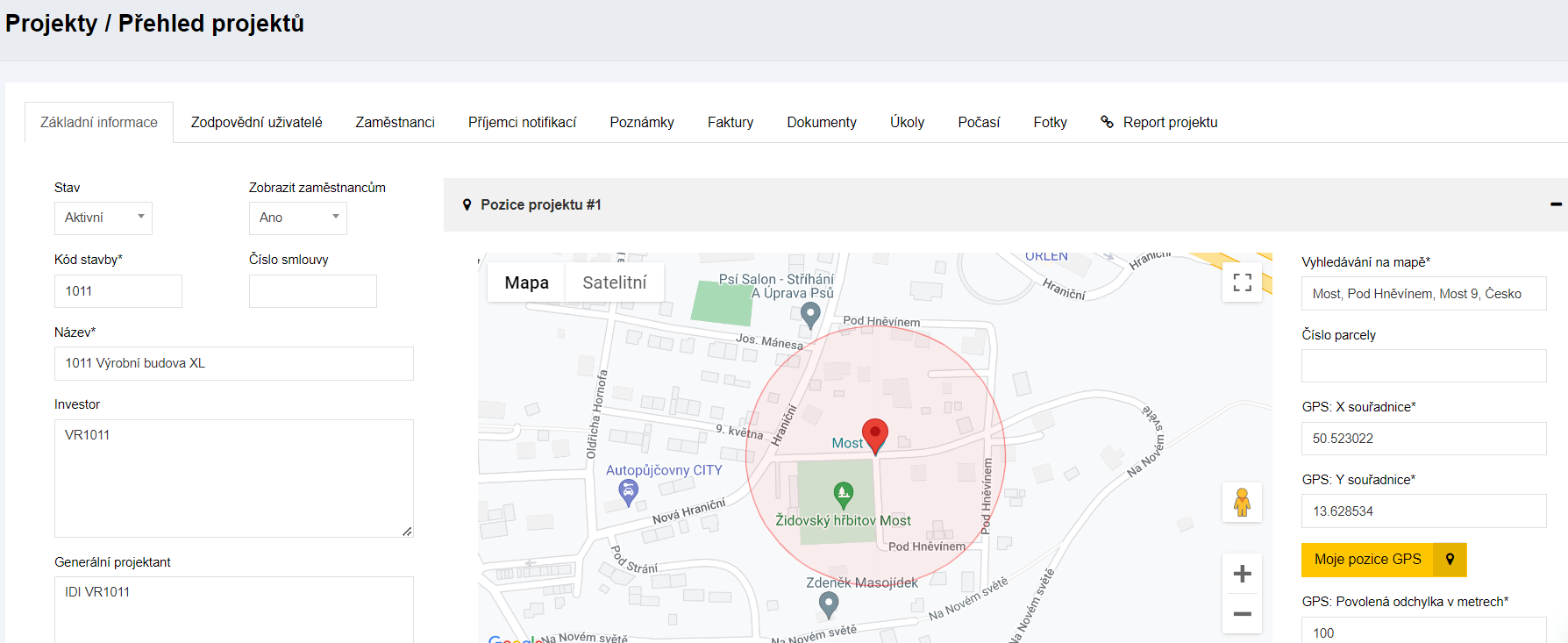Click the Street View pegman icon
The height and width of the screenshot is (643, 1568).
point(1242,503)
